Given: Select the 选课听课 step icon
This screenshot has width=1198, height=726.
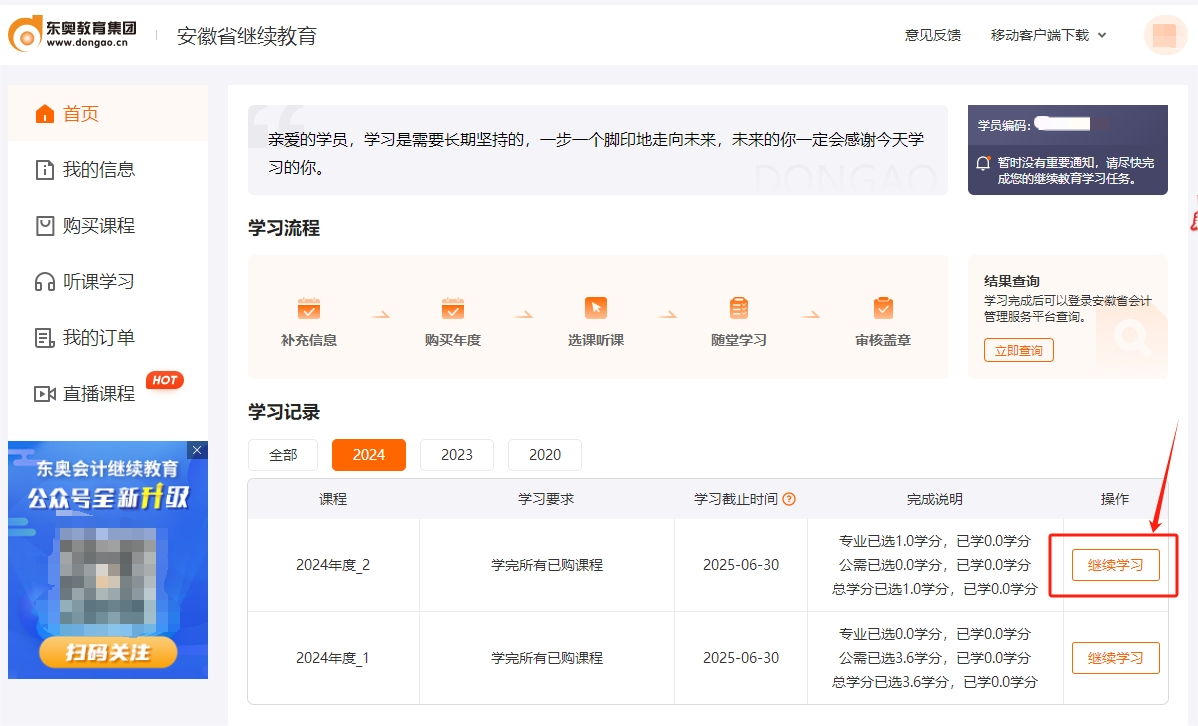Looking at the screenshot, I should (x=593, y=306).
